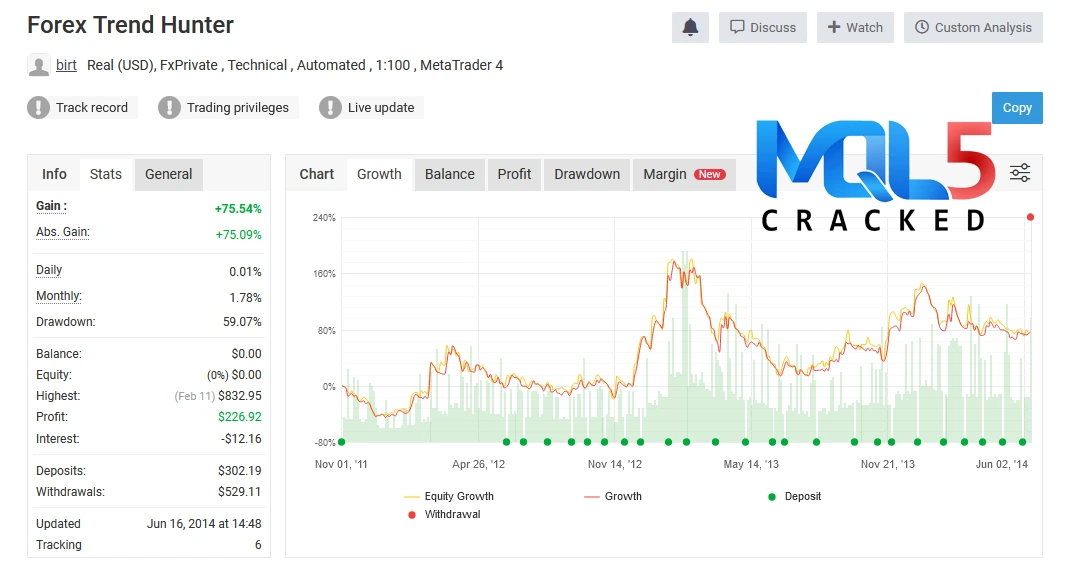Click the 'Abs. Gain:' label

63,232
